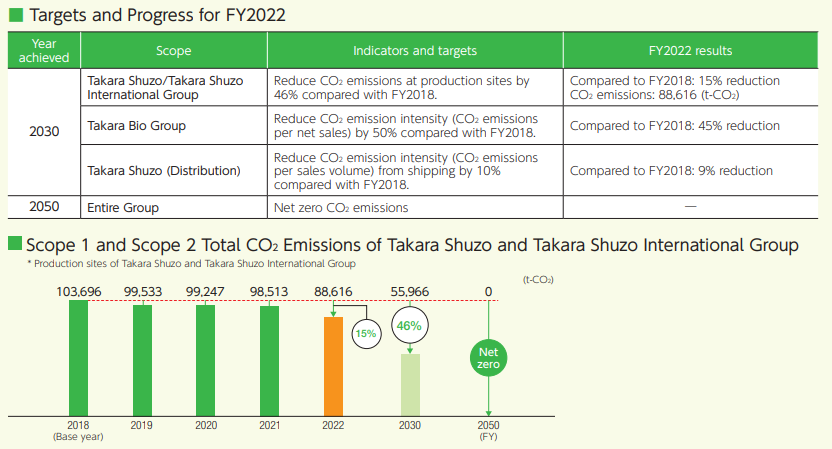Select the 55,966 value label

[x=410, y=292]
